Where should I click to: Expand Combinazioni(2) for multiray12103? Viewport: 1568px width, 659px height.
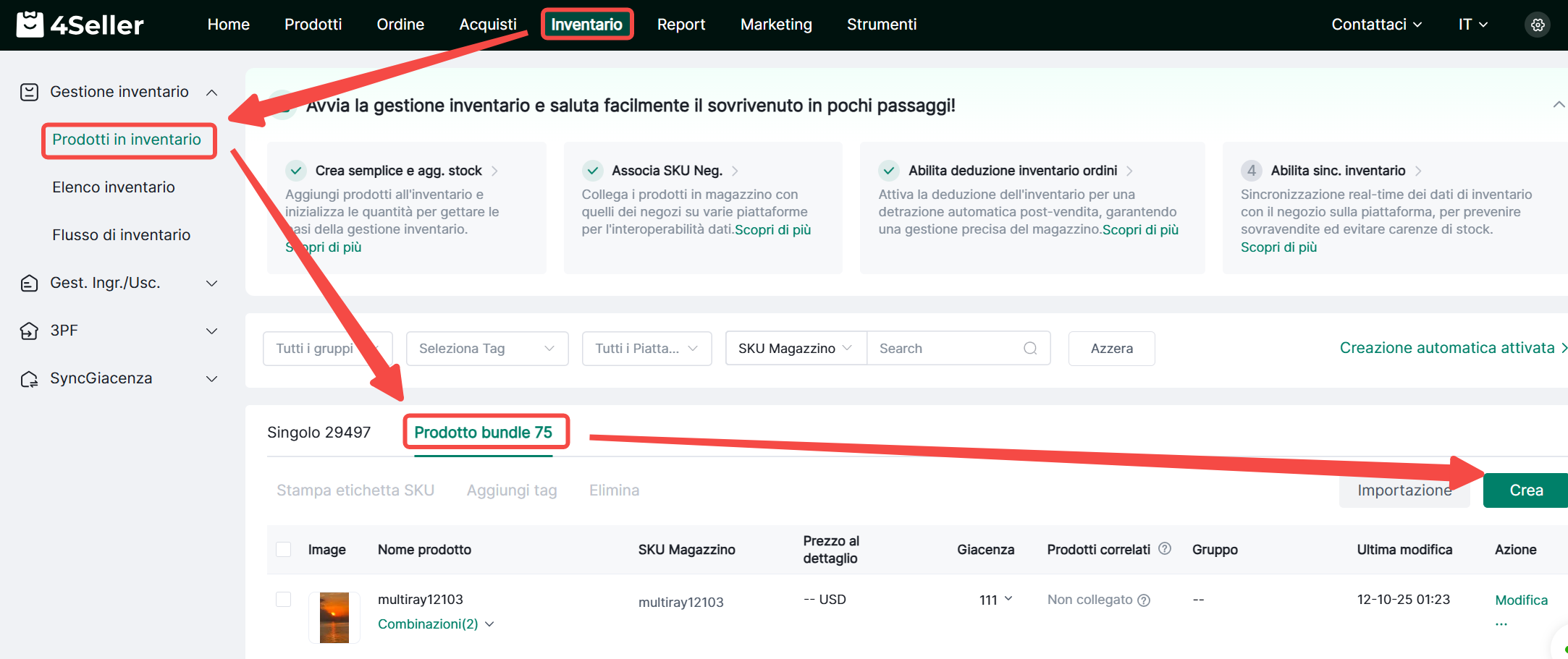click(x=435, y=624)
